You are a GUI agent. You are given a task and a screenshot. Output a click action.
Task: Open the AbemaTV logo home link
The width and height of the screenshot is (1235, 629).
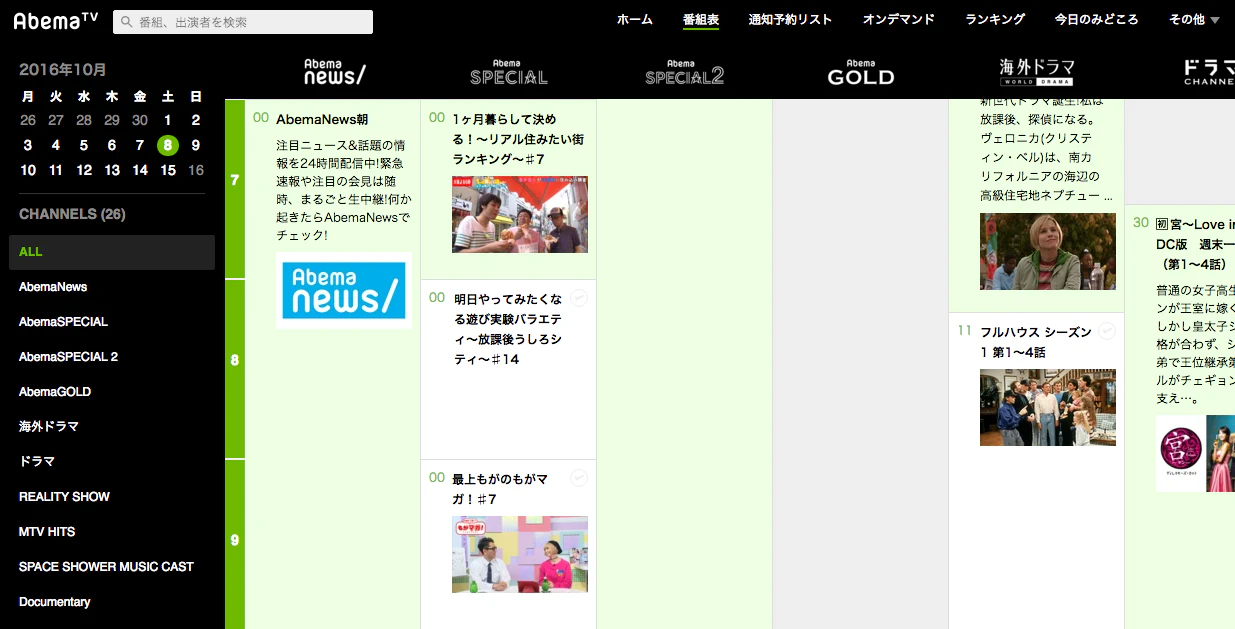[x=56, y=21]
